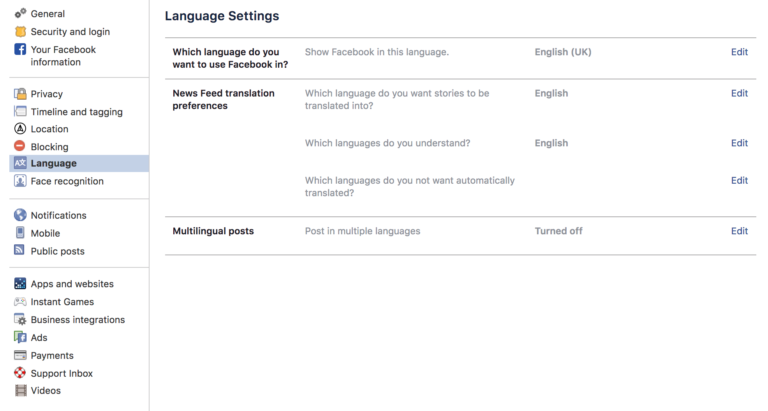
Task: Open Business integrations settings
Action: 77,319
